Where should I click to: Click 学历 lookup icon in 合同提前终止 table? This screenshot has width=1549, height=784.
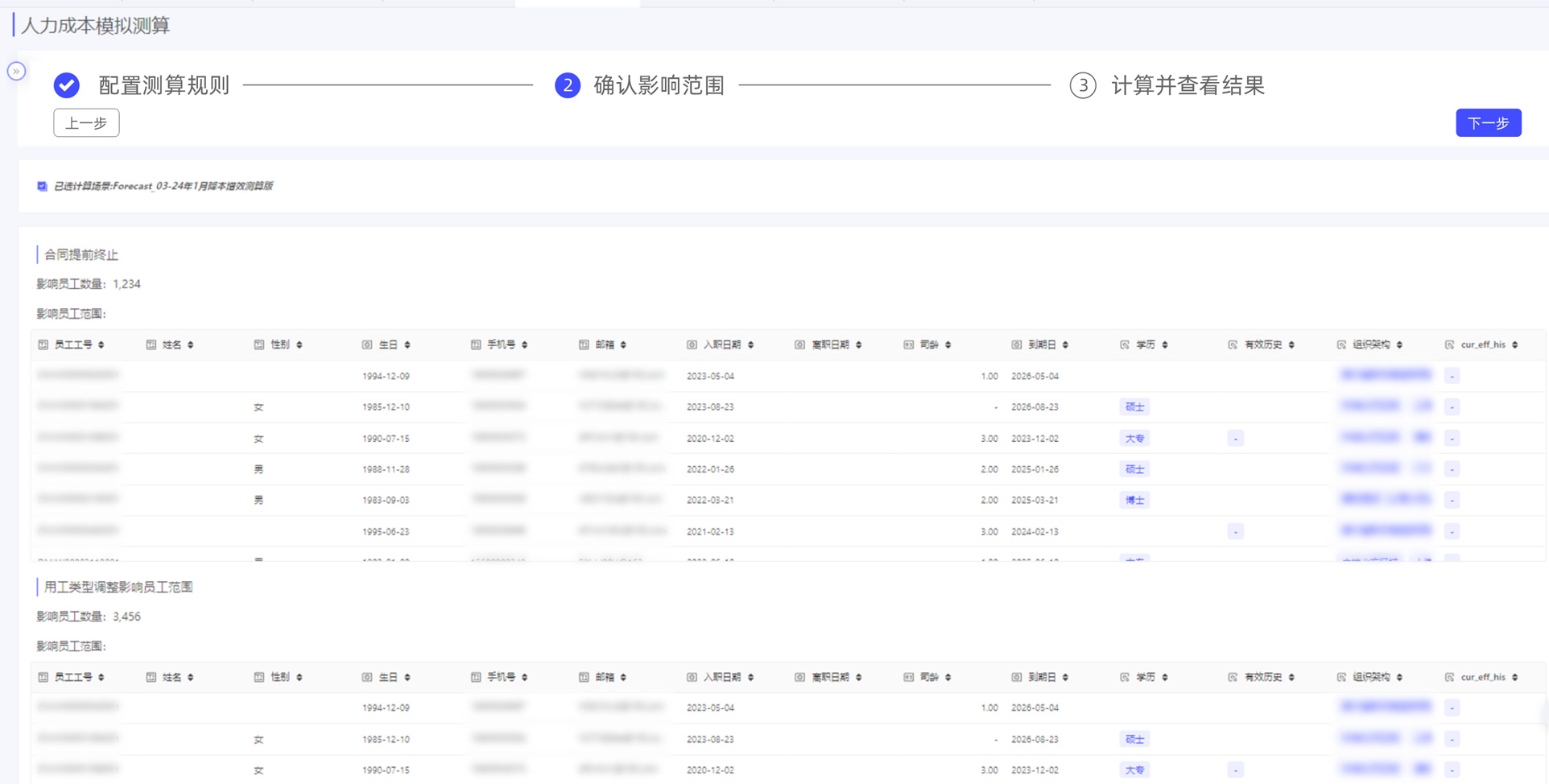1125,345
